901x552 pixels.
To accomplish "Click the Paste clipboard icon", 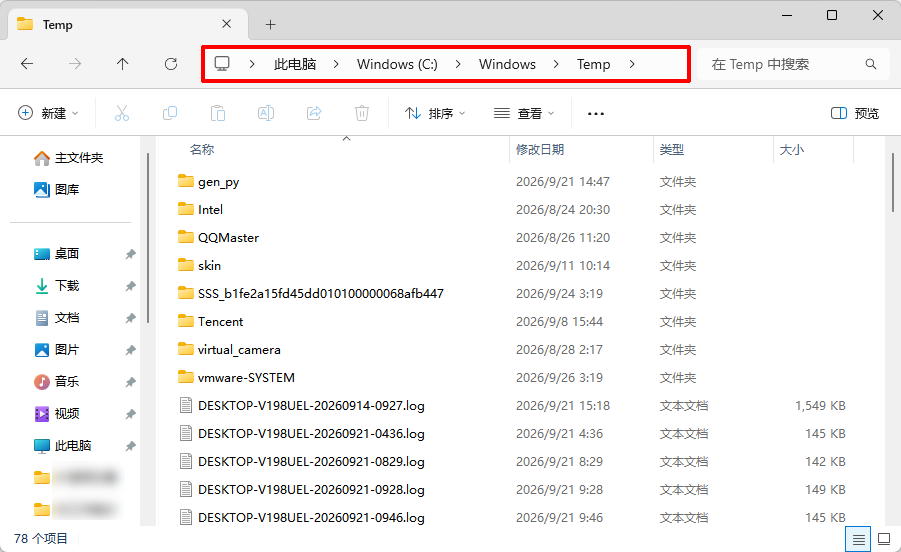I will point(218,113).
